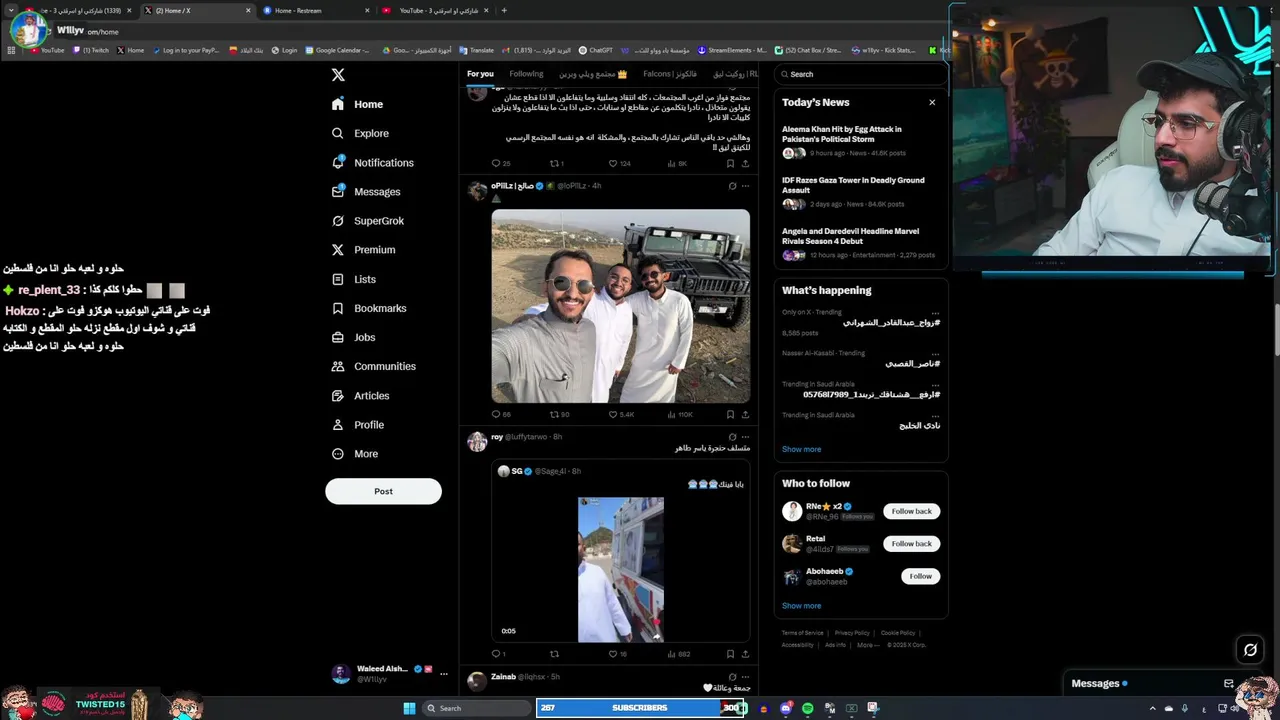The image size is (1280, 720).
Task: Play the SG quoted video
Action: click(x=620, y=569)
